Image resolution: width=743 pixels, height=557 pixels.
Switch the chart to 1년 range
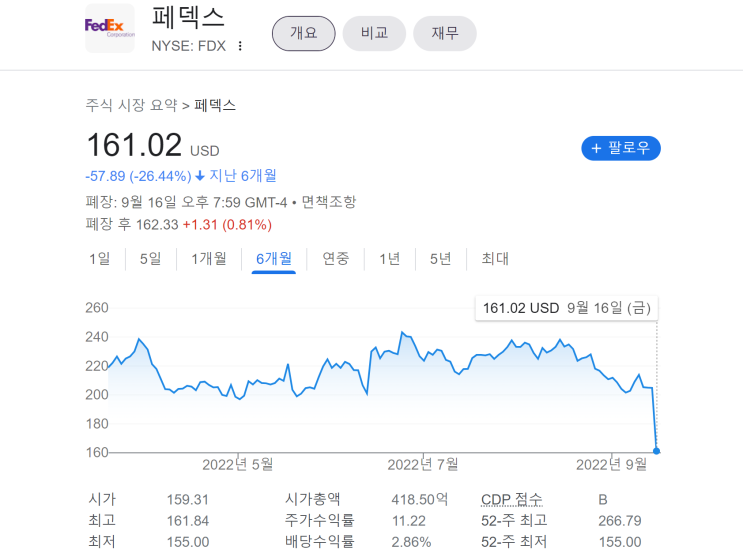tap(390, 259)
